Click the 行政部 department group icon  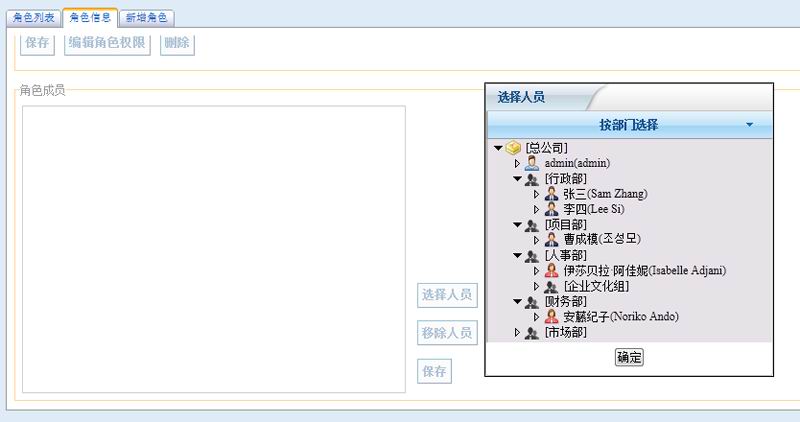[532, 179]
